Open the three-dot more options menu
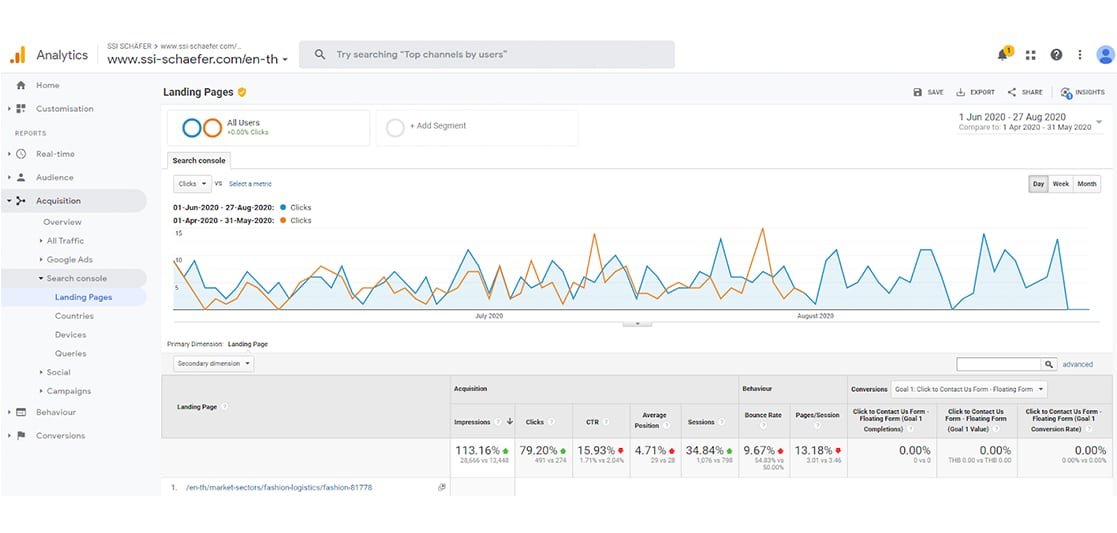 pyautogui.click(x=1080, y=55)
